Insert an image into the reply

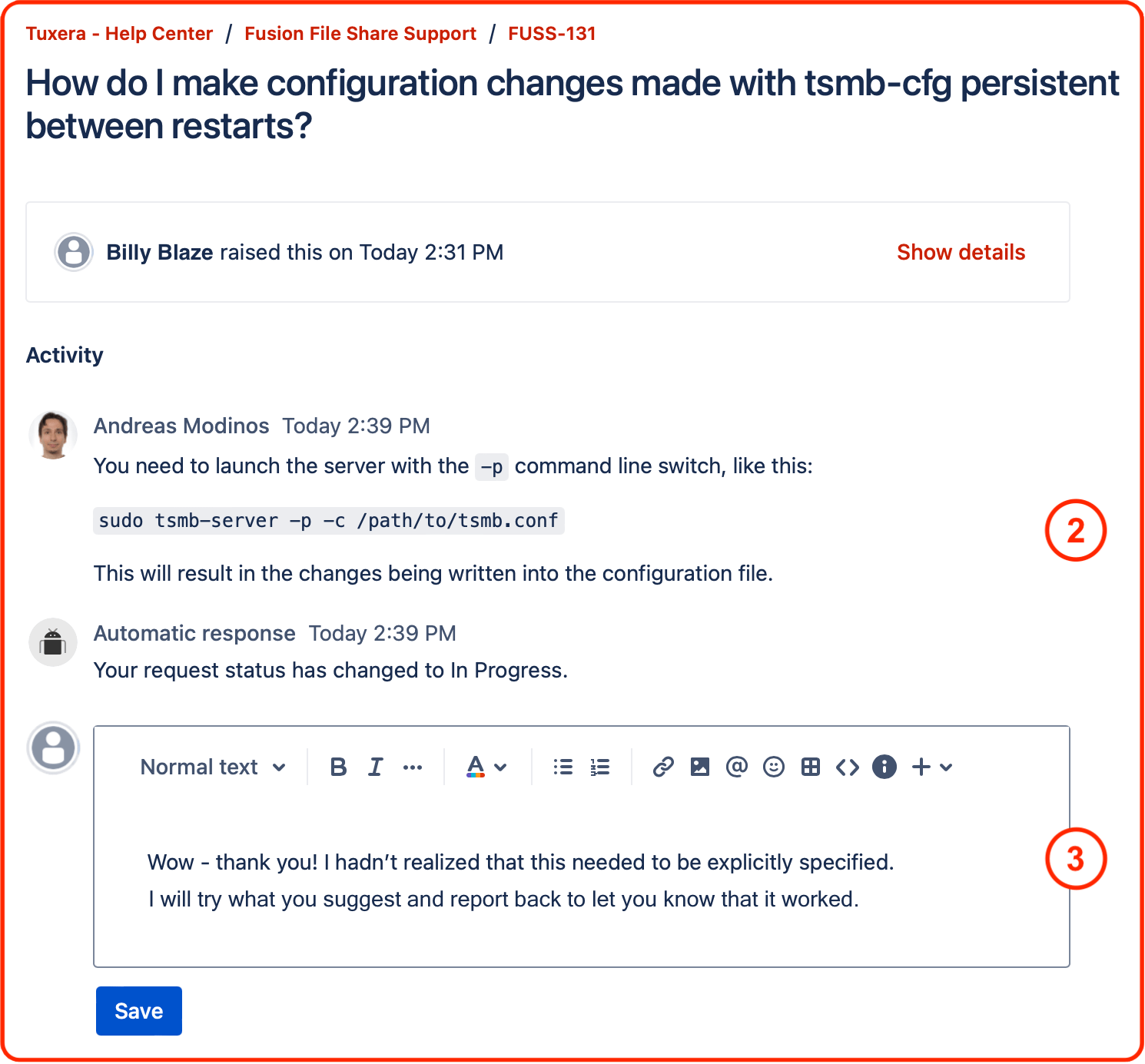[x=699, y=766]
